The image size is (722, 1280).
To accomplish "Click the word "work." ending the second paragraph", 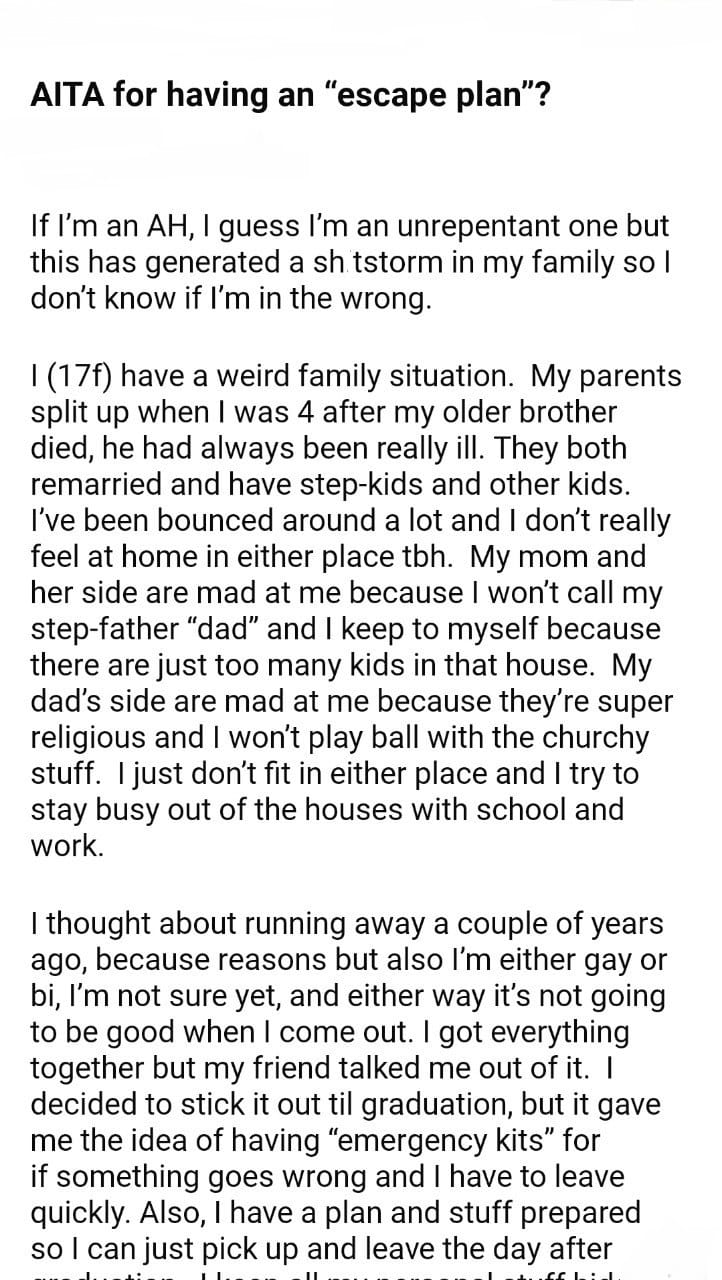I will coord(67,847).
